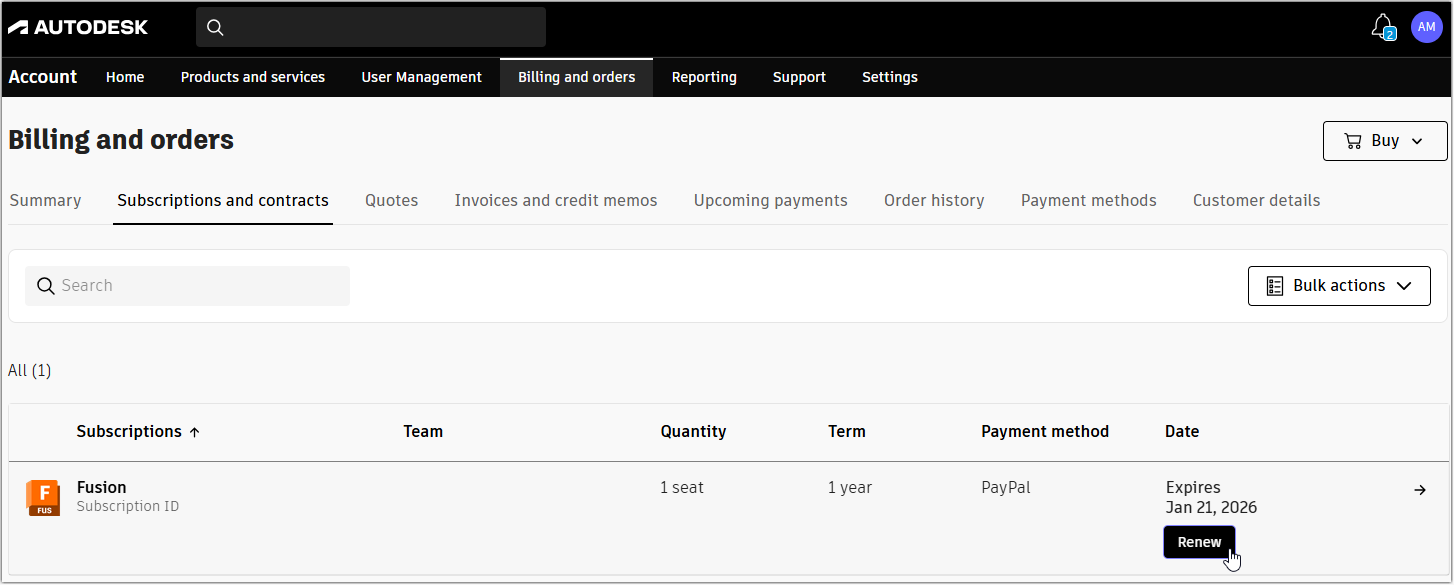This screenshot has width=1454, height=585.
Task: Open the Reporting menu
Action: [704, 77]
